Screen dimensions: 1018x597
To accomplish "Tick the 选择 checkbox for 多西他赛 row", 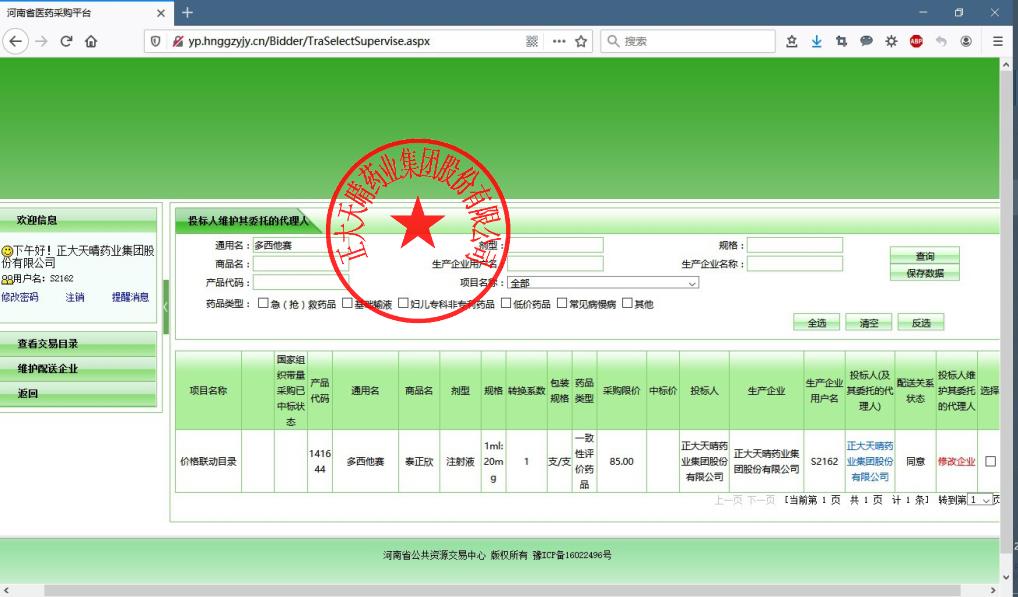I will click(990, 461).
